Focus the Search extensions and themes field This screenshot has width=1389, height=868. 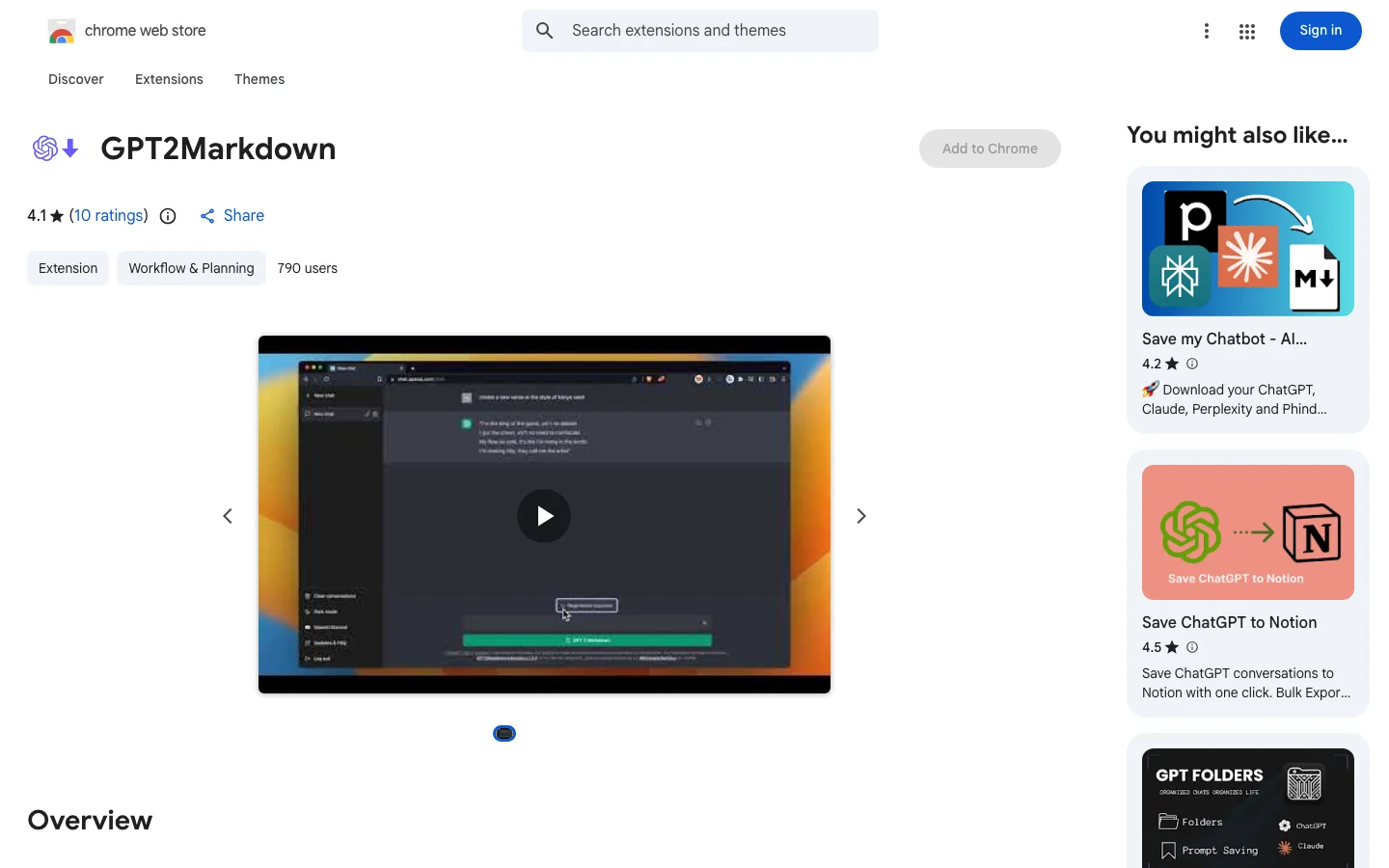coord(700,31)
